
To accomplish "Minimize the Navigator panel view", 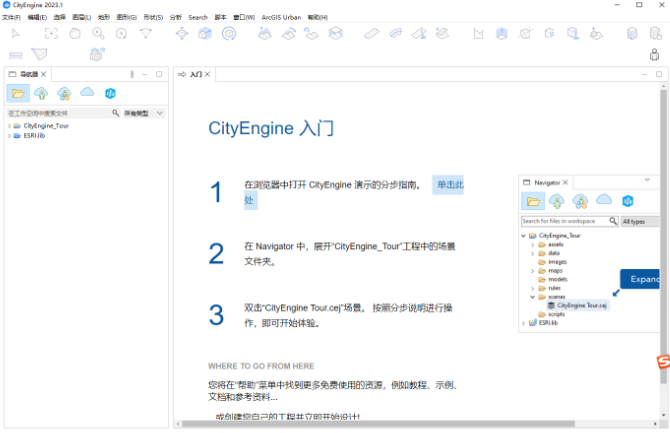I will click(x=146, y=75).
